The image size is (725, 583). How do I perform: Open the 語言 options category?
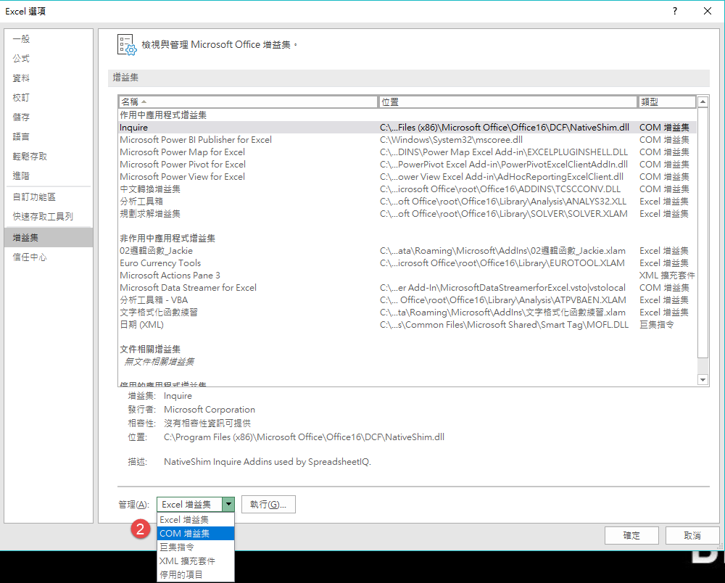(49, 136)
